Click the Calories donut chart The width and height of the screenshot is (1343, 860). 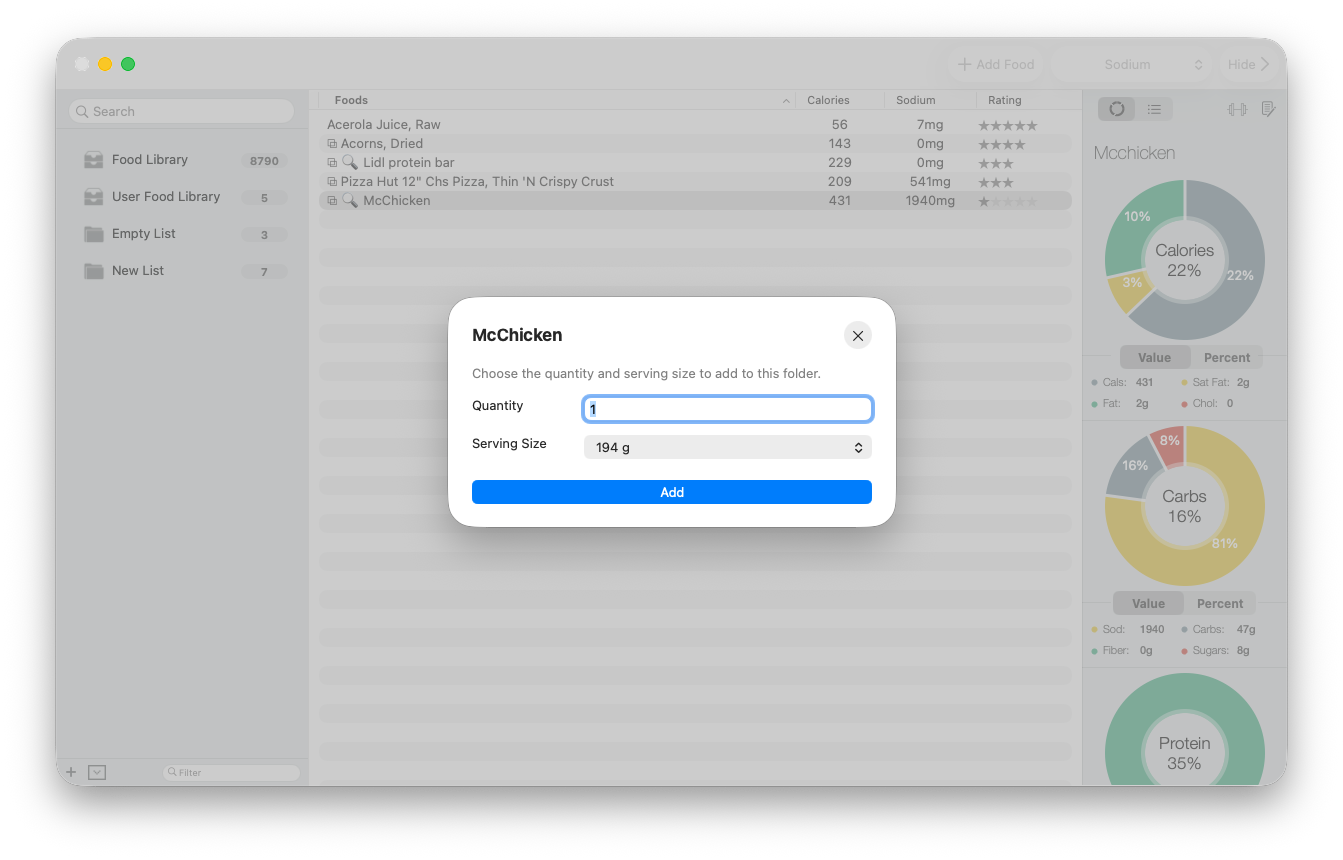point(1185,260)
